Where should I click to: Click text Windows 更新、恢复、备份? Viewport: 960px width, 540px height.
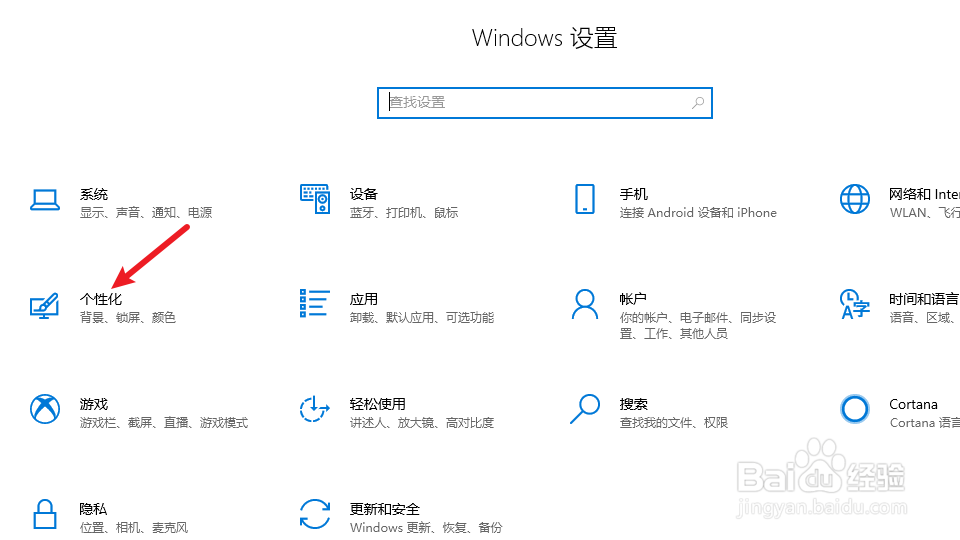pos(426,527)
